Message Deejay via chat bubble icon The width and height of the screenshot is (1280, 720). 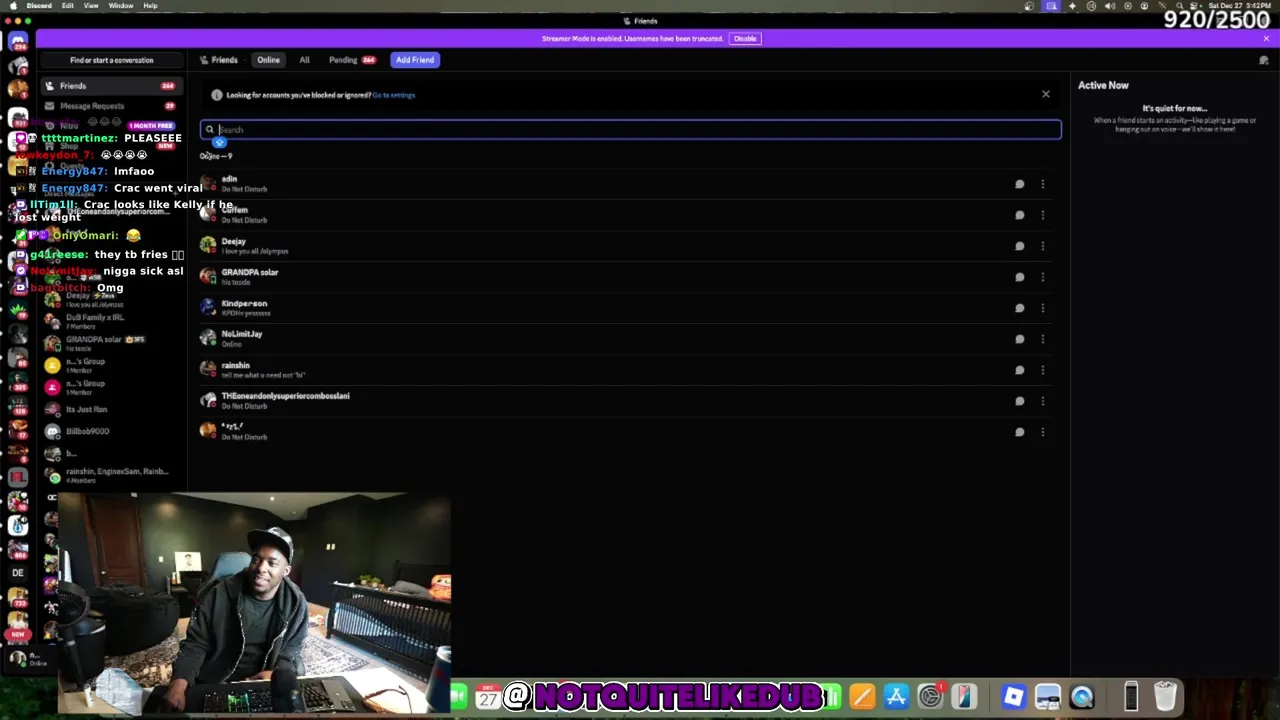coord(1020,246)
